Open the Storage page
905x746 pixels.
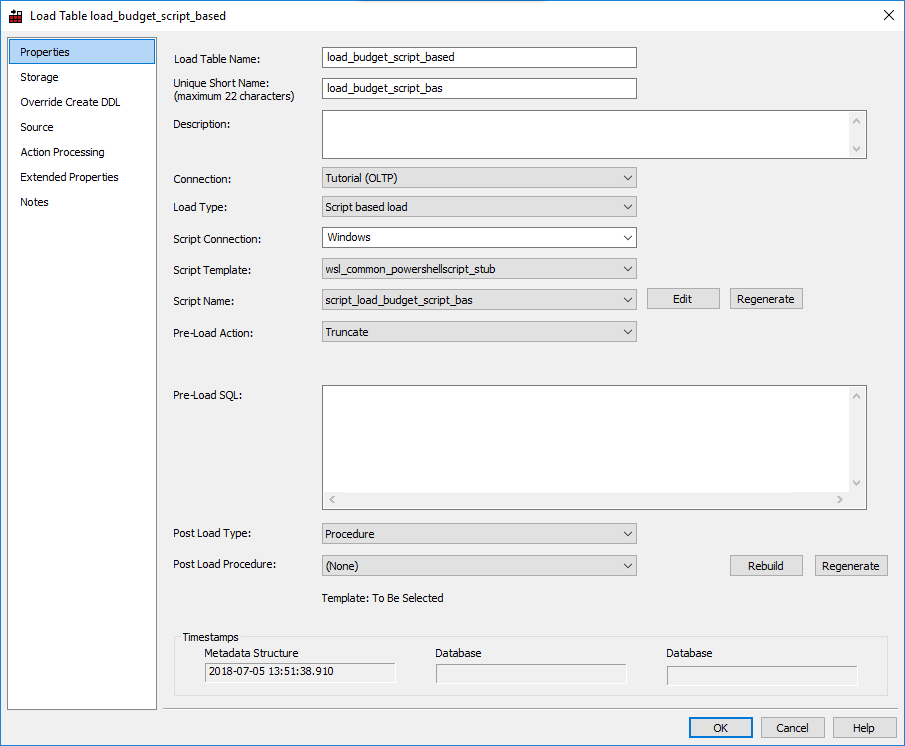40,77
